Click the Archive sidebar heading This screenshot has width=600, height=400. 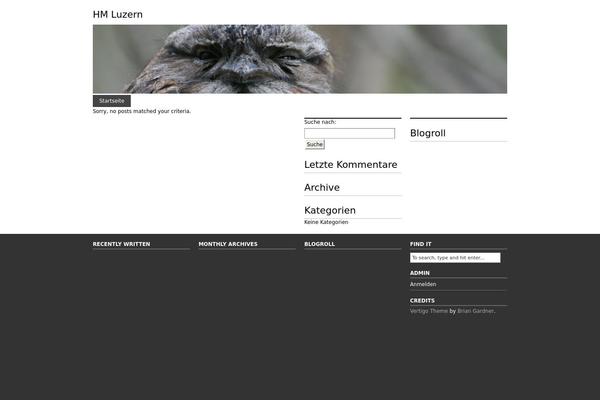tap(322, 188)
